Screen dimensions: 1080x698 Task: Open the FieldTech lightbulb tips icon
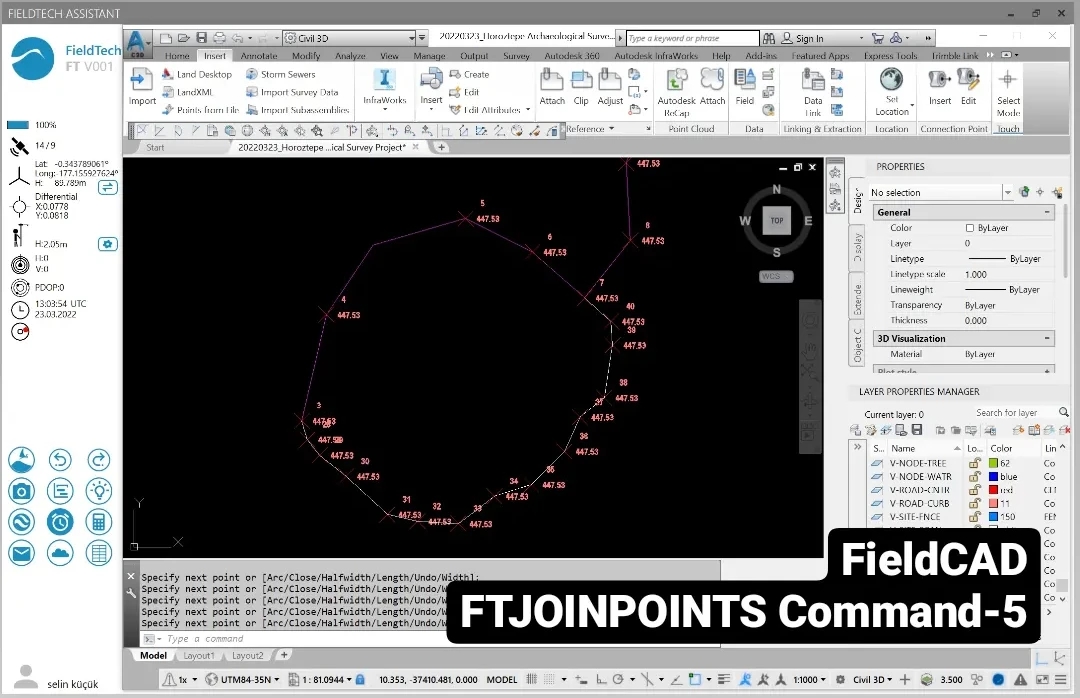(98, 491)
